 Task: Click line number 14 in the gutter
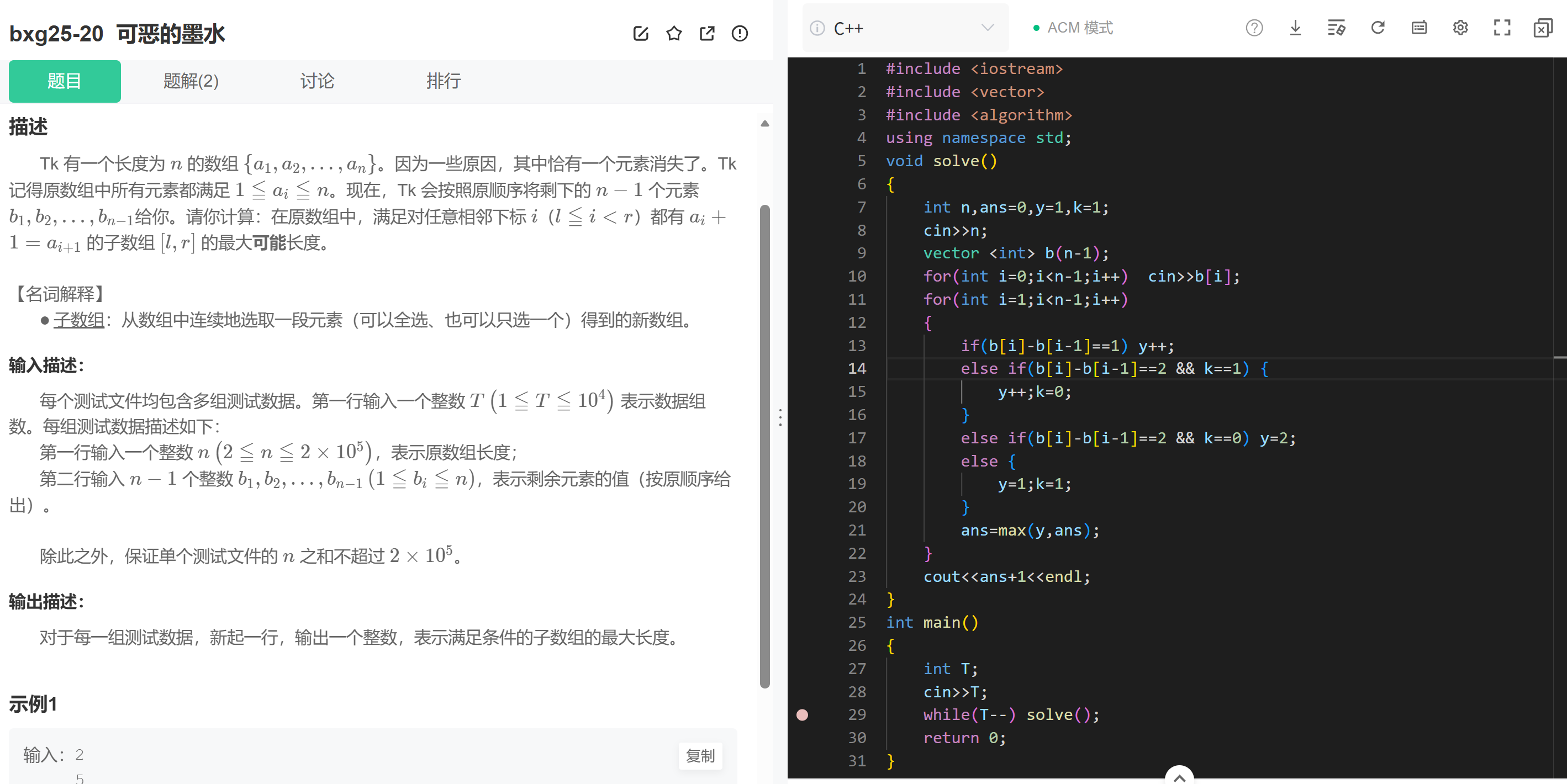click(x=857, y=368)
